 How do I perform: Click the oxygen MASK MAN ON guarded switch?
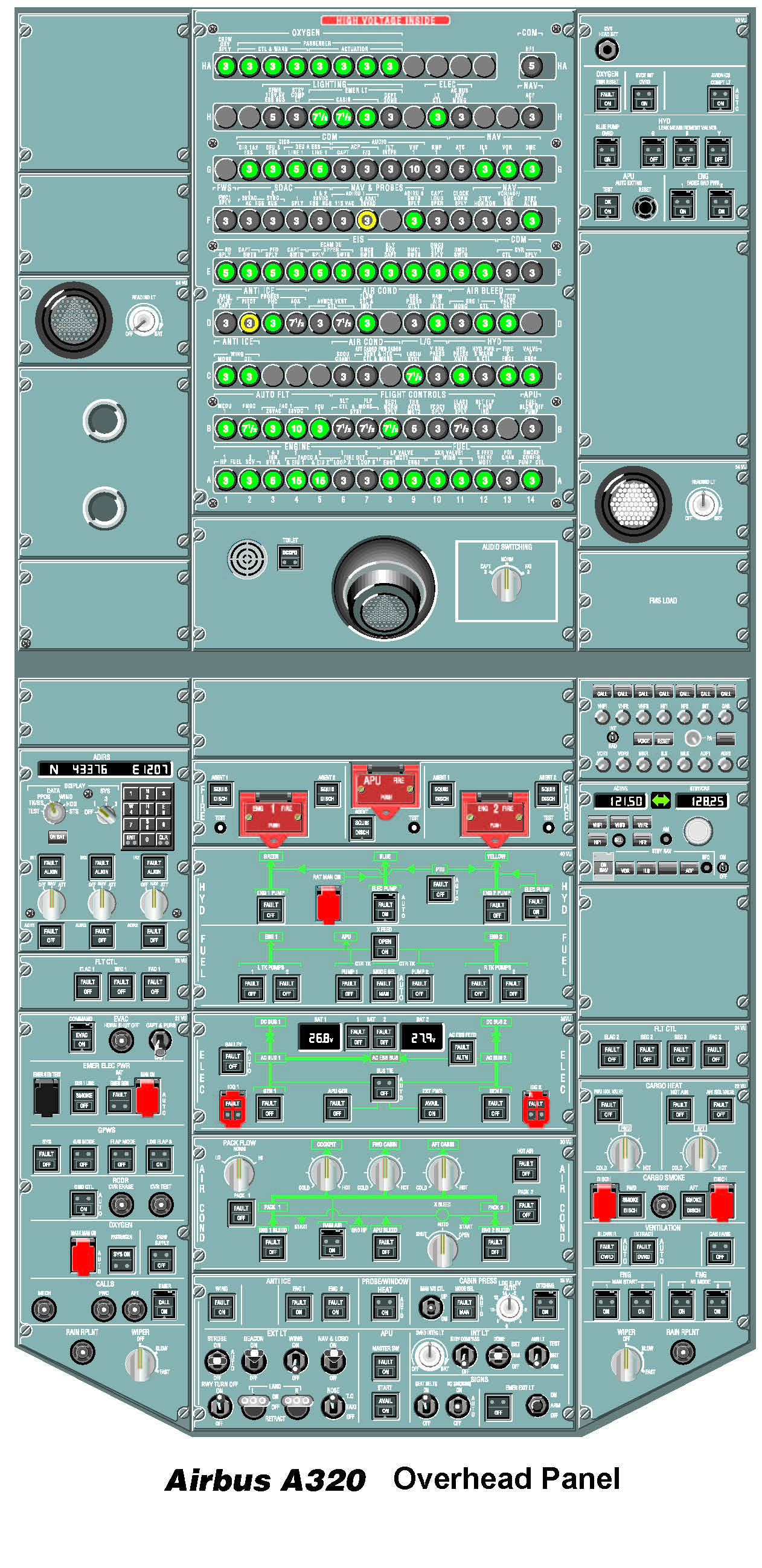[x=83, y=1257]
